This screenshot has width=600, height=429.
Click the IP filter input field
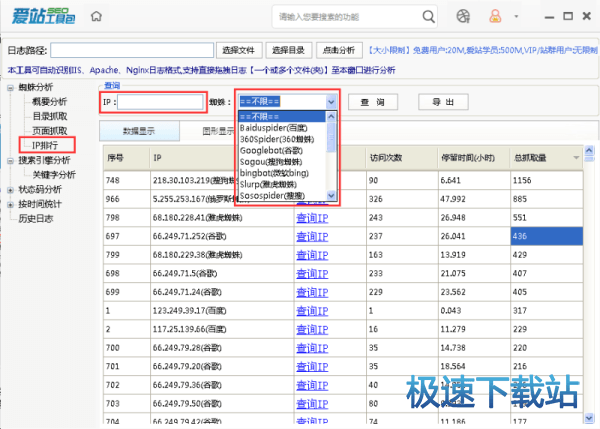tap(160, 102)
